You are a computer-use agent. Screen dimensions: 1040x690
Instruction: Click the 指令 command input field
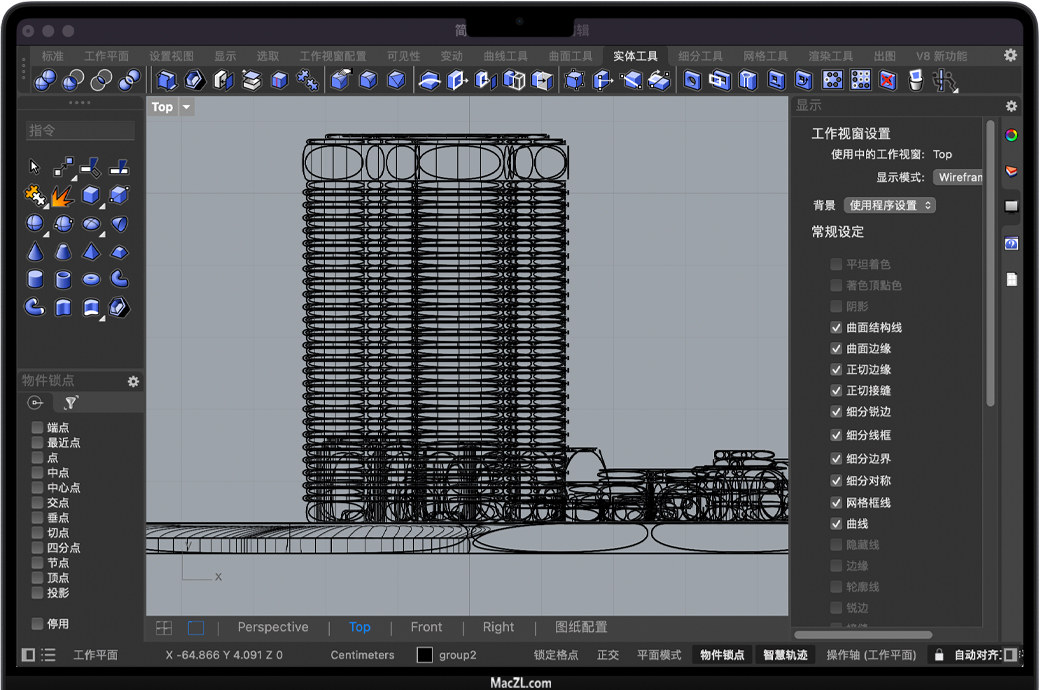point(80,131)
